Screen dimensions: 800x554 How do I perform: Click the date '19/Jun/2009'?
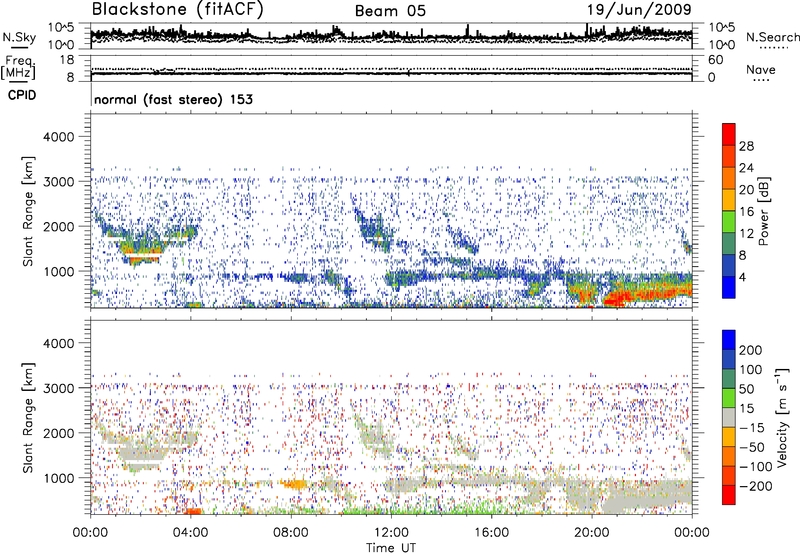639,9
